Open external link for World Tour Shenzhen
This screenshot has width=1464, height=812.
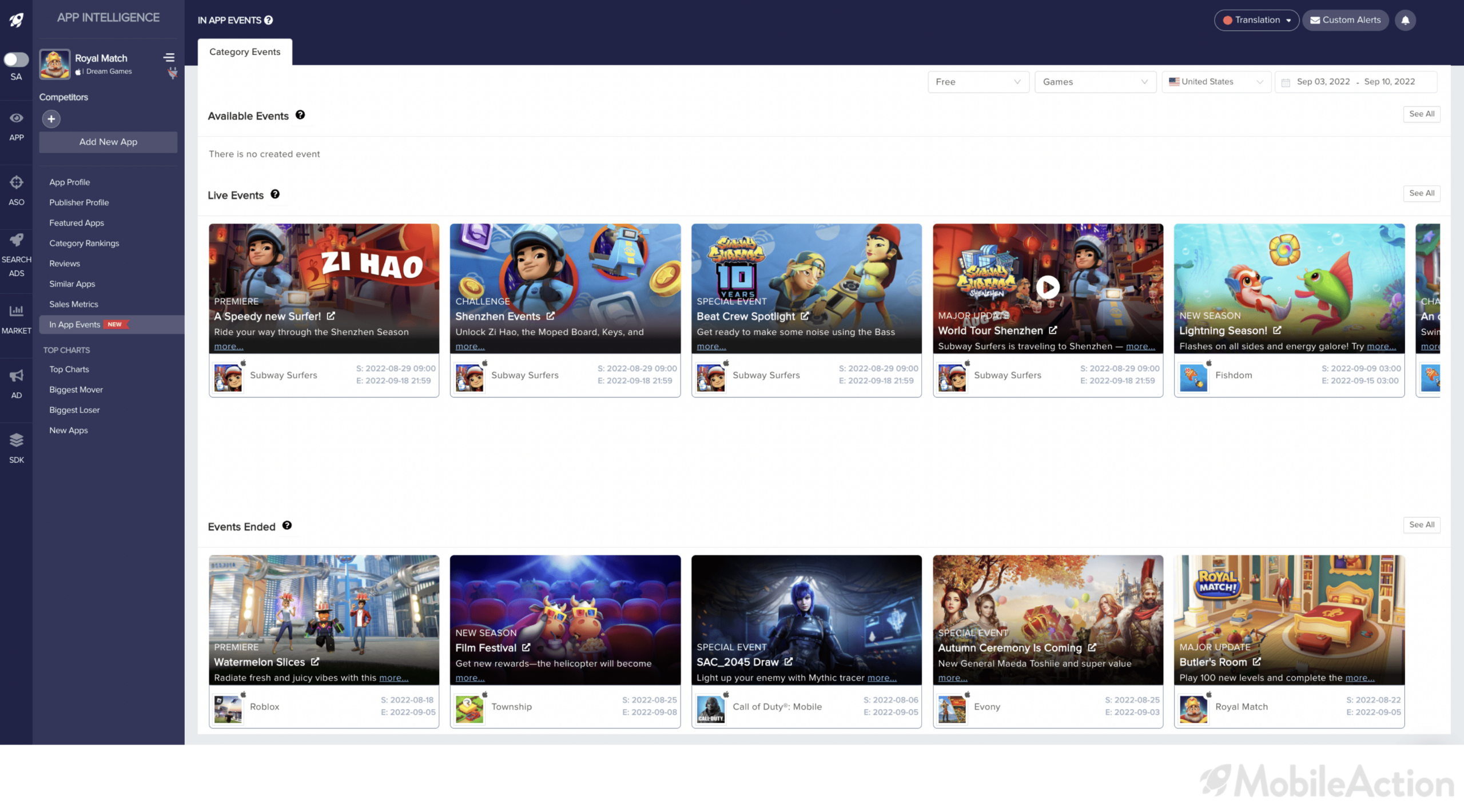1053,330
